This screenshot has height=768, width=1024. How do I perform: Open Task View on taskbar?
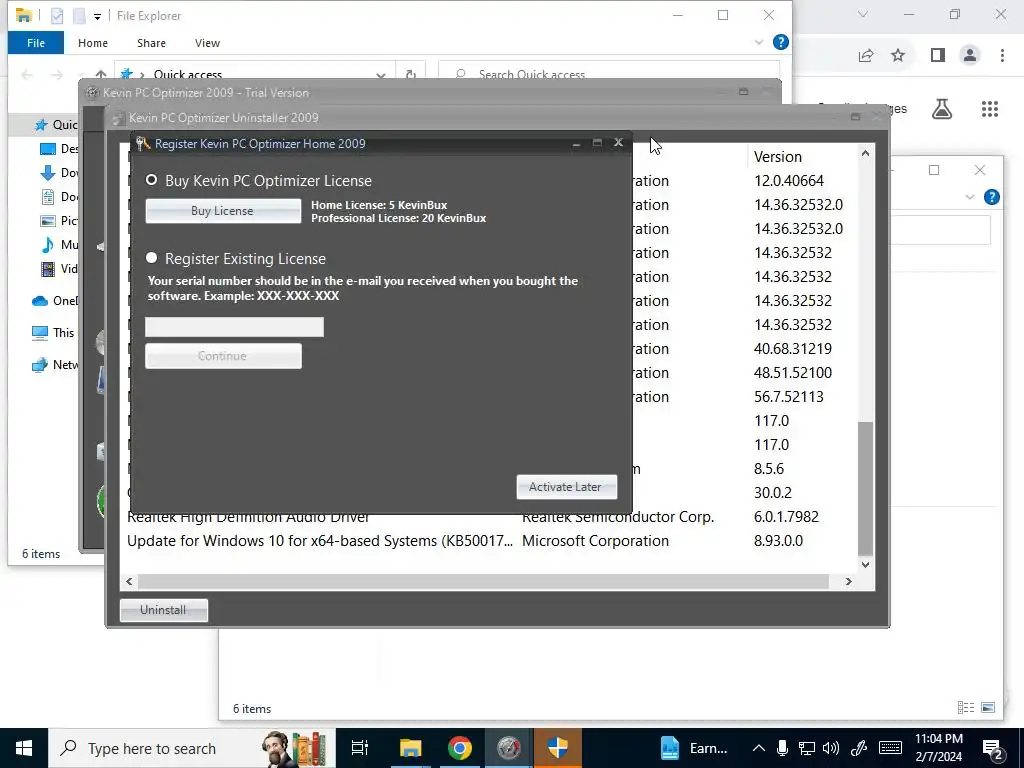(359, 748)
